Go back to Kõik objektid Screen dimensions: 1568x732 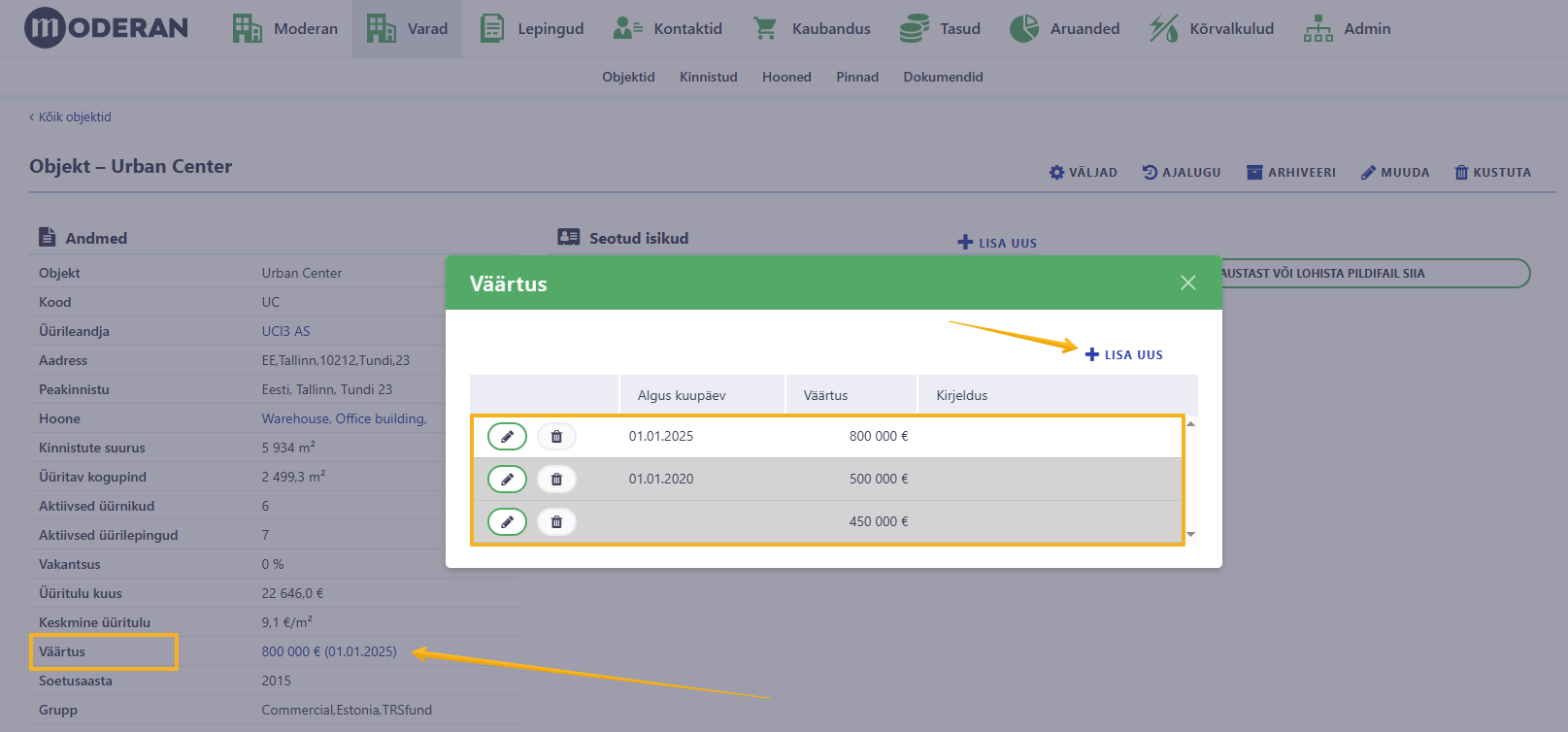70,116
